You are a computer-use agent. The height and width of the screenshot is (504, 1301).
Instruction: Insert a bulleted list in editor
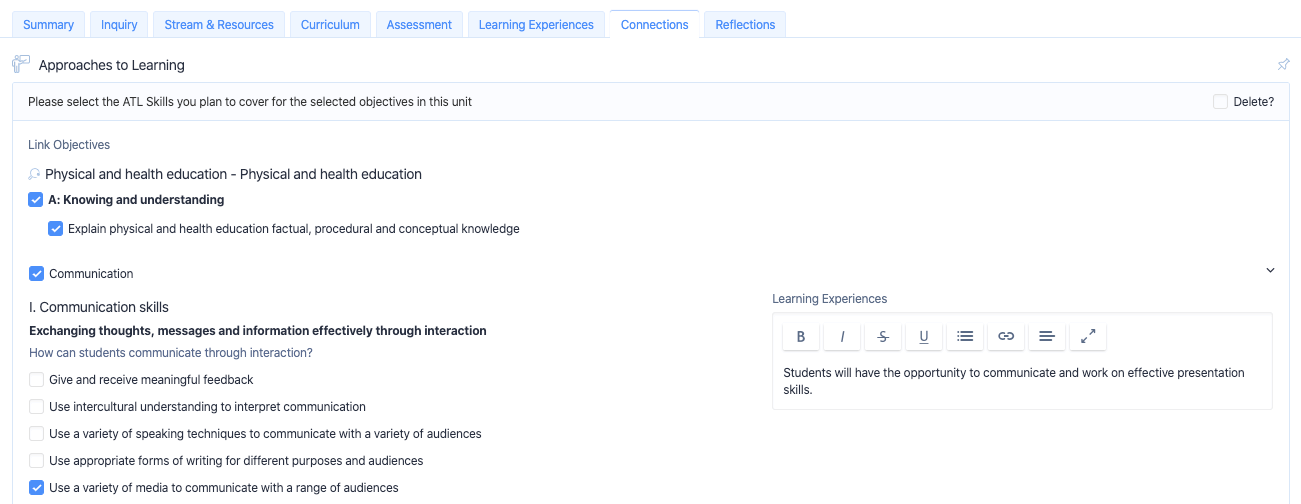tap(965, 337)
